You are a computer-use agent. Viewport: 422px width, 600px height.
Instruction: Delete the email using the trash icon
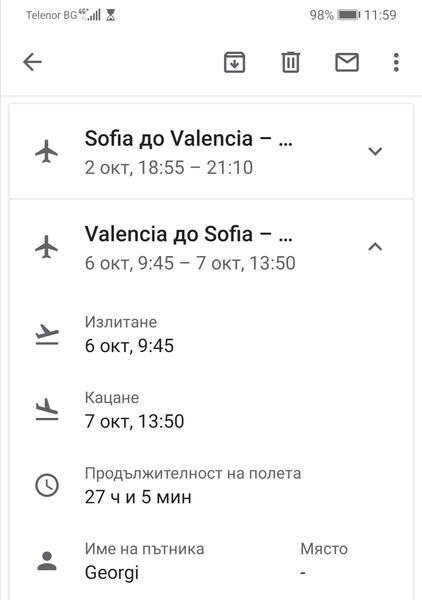(x=290, y=62)
